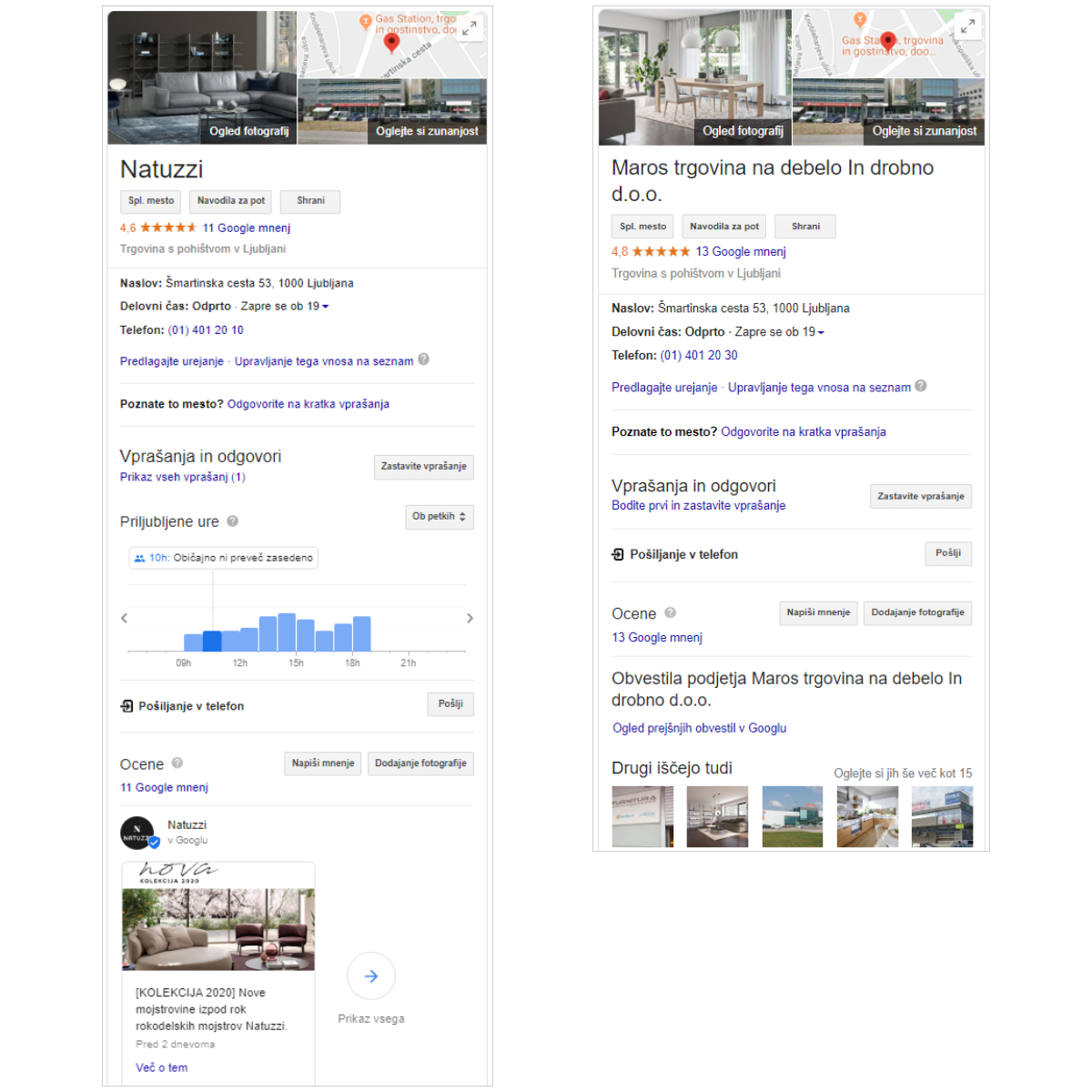The image size is (1092, 1092).
Task: Click next arrow on popular times chart
Action: pos(470,619)
